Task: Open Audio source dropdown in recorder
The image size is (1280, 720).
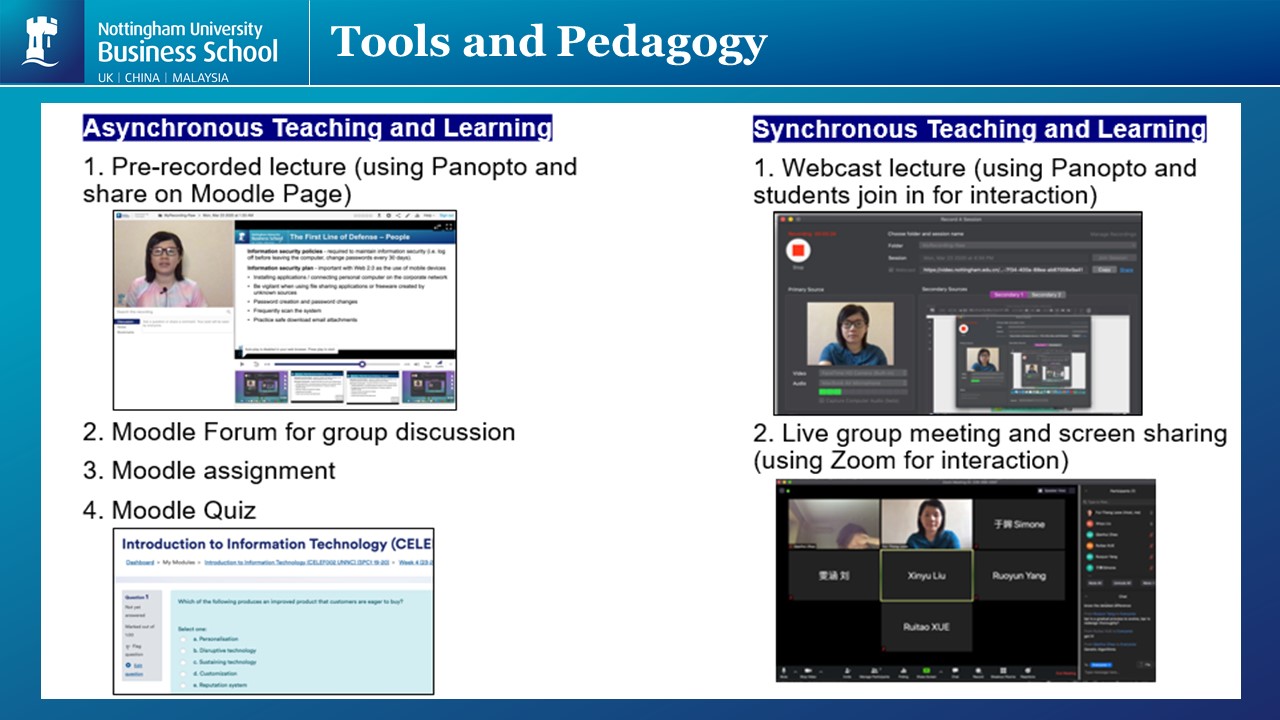Action: point(863,383)
